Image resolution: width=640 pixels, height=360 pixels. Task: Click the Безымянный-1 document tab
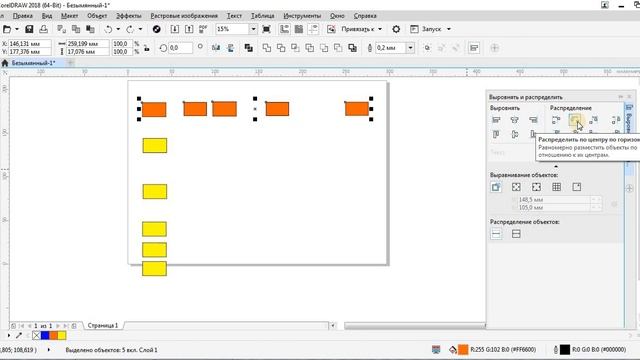(33, 63)
